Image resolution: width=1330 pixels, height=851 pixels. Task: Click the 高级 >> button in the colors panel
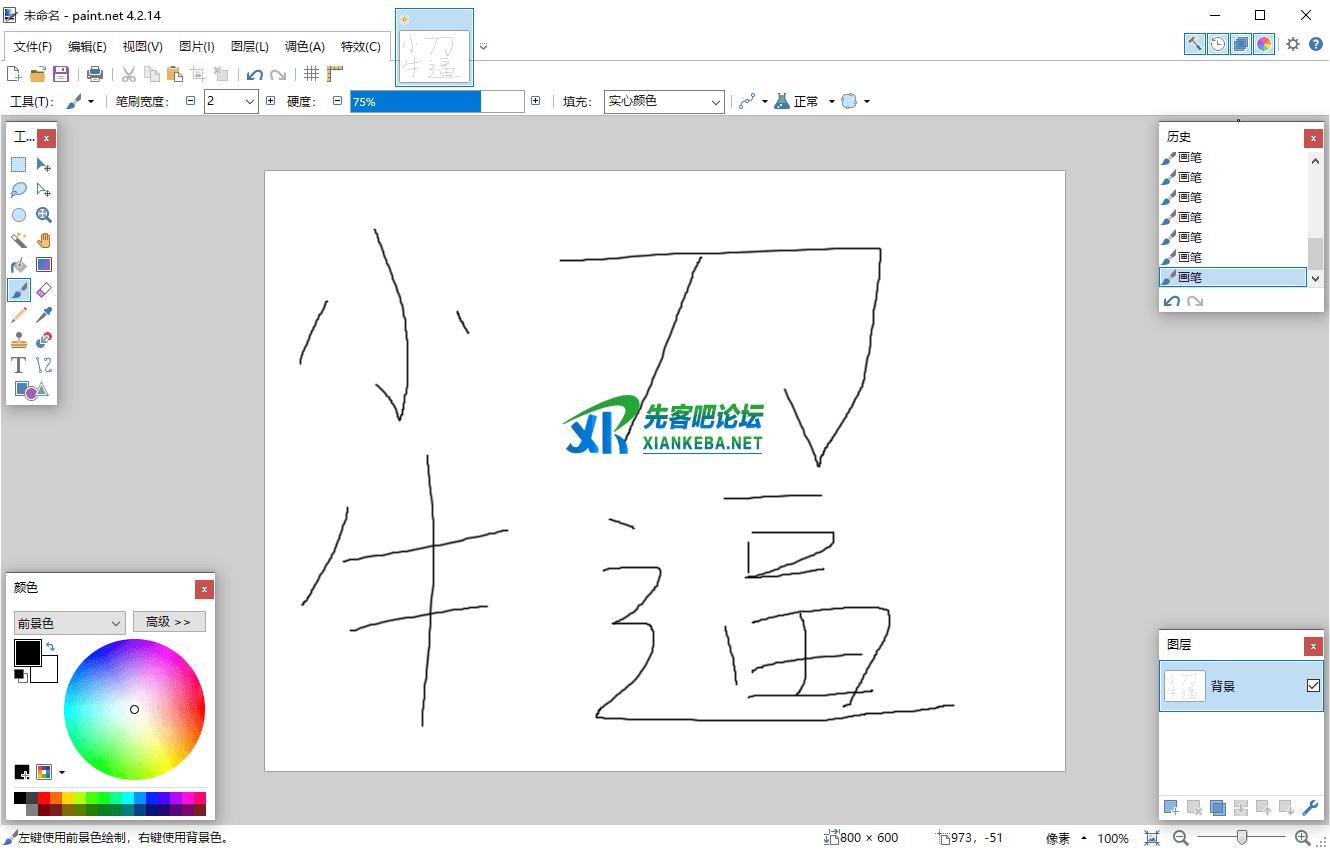(169, 621)
